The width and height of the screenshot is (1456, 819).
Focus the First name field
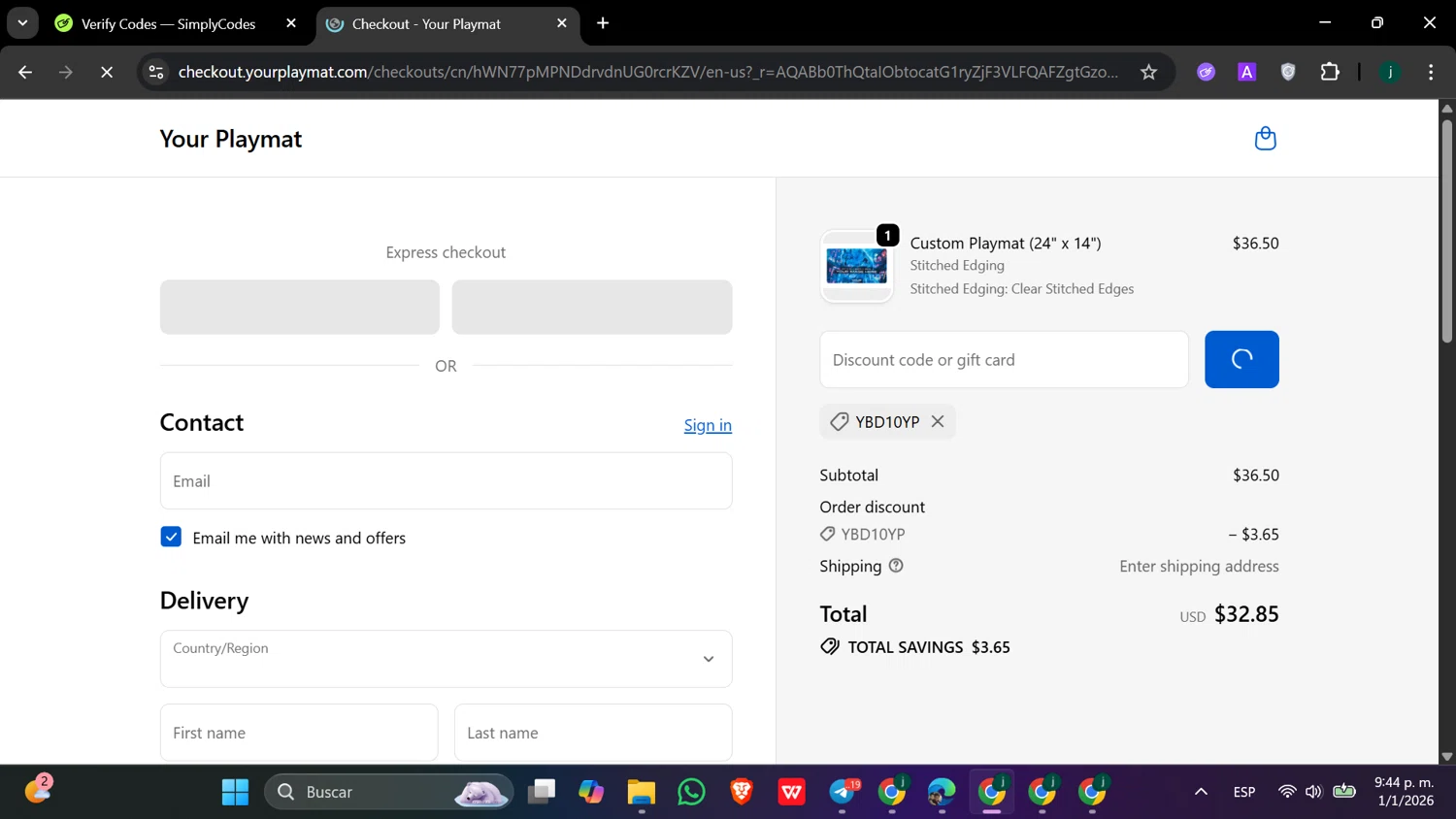coord(299,733)
